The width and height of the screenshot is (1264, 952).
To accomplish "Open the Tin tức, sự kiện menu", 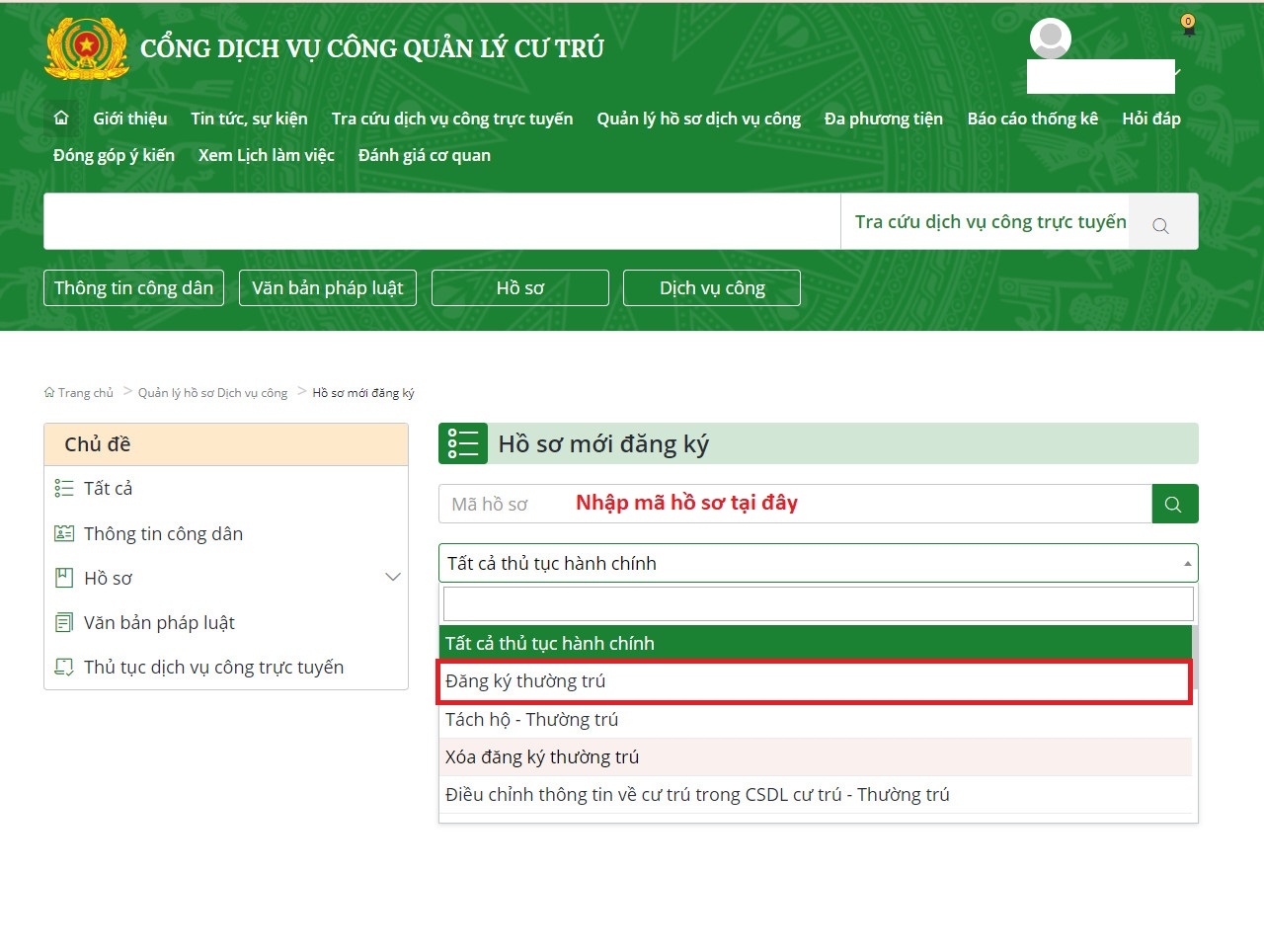I will [x=249, y=118].
